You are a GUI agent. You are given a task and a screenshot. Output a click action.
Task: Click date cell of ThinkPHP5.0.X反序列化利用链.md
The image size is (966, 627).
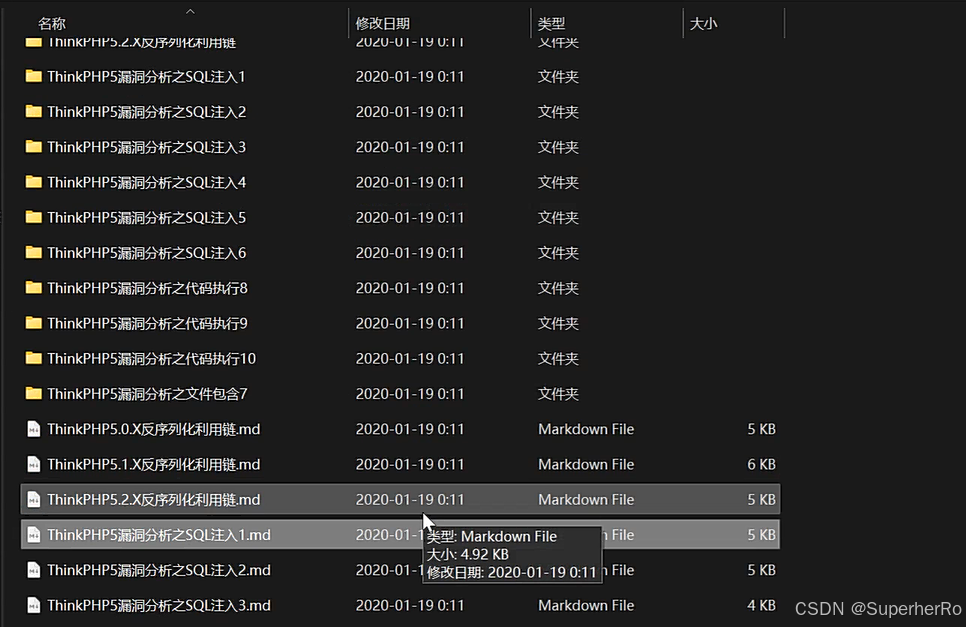pyautogui.click(x=410, y=429)
